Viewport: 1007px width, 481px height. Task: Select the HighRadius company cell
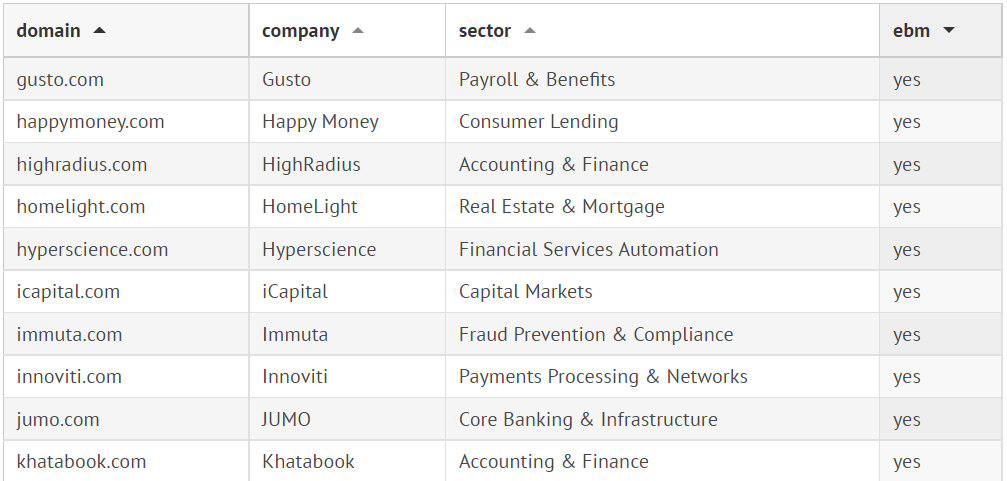(x=311, y=165)
